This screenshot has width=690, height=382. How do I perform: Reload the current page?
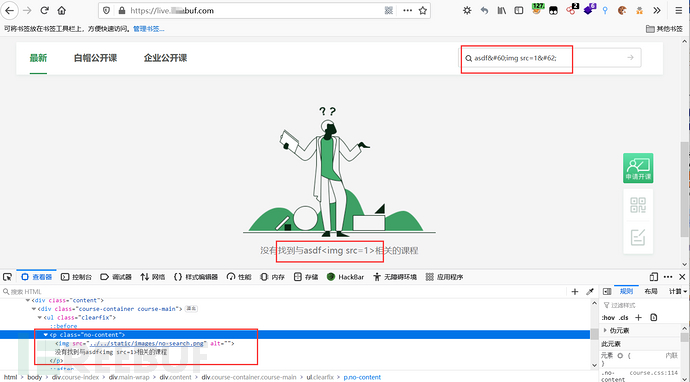pos(44,11)
